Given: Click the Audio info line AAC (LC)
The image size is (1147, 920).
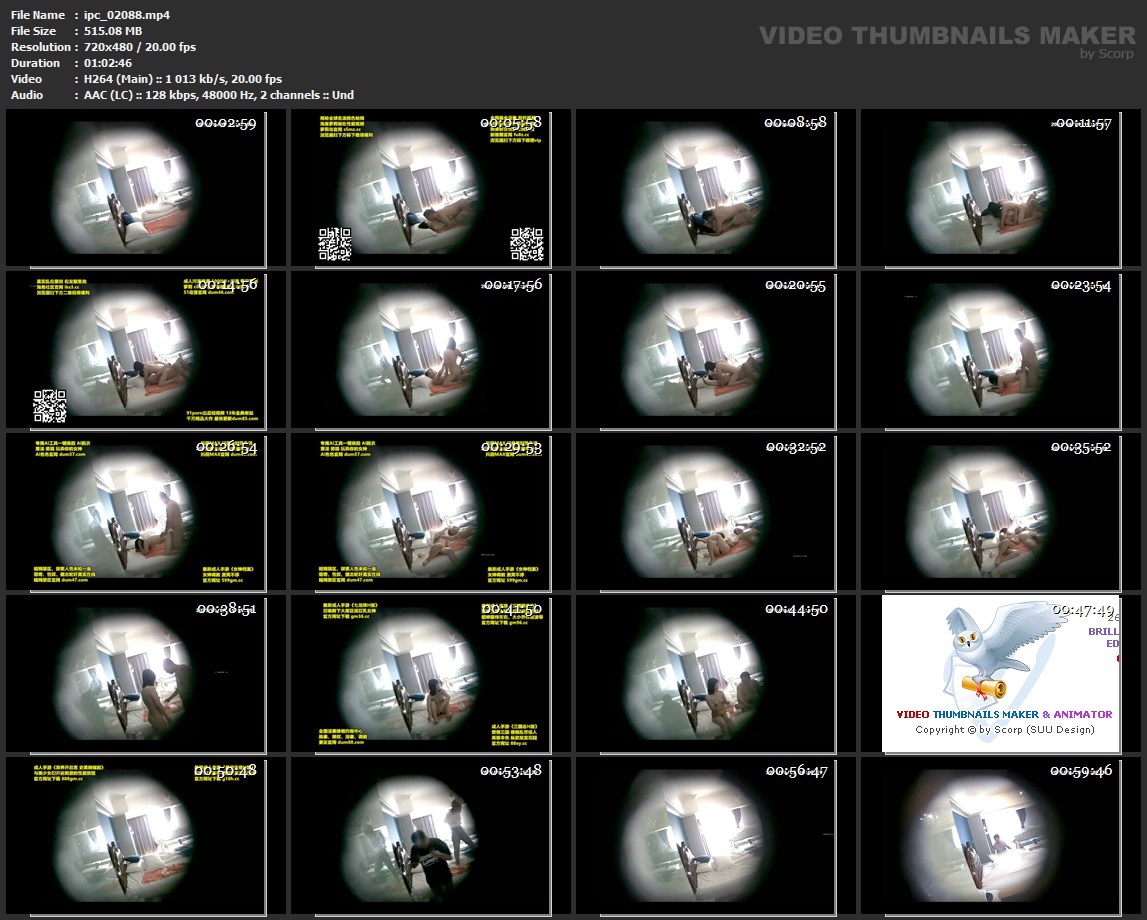Looking at the screenshot, I should point(218,95).
